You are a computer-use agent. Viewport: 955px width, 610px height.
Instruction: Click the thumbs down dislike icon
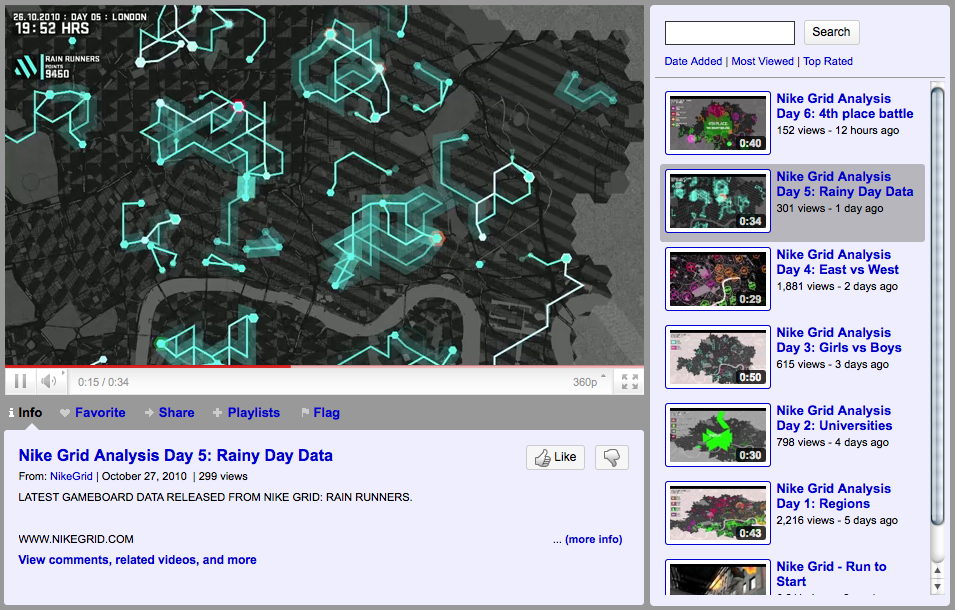pyautogui.click(x=611, y=457)
